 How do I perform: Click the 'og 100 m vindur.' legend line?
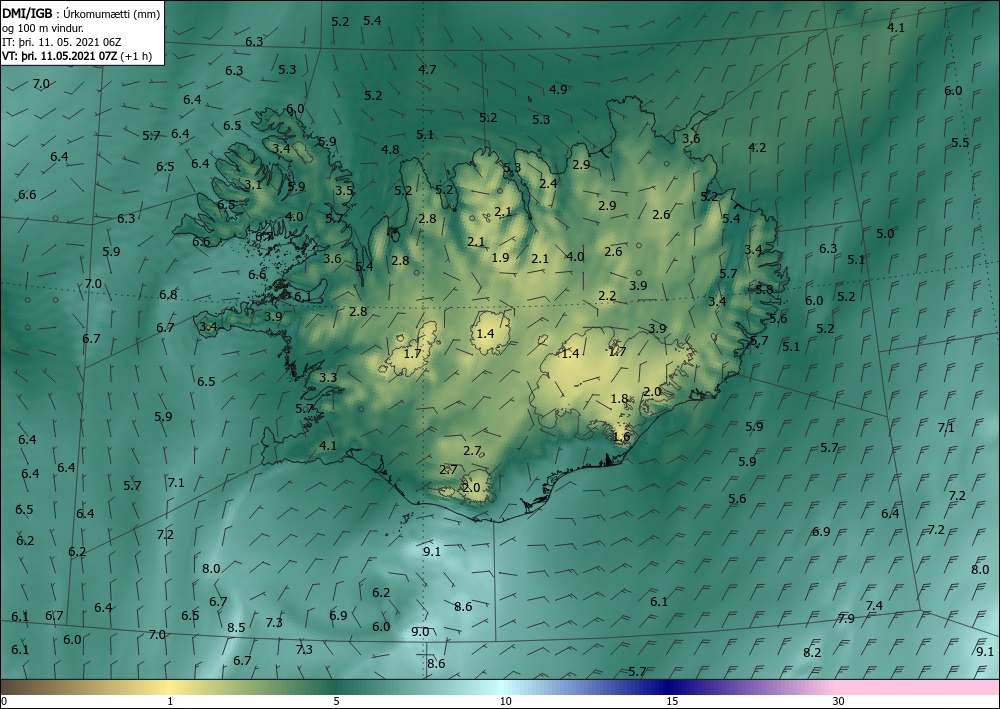pos(43,27)
